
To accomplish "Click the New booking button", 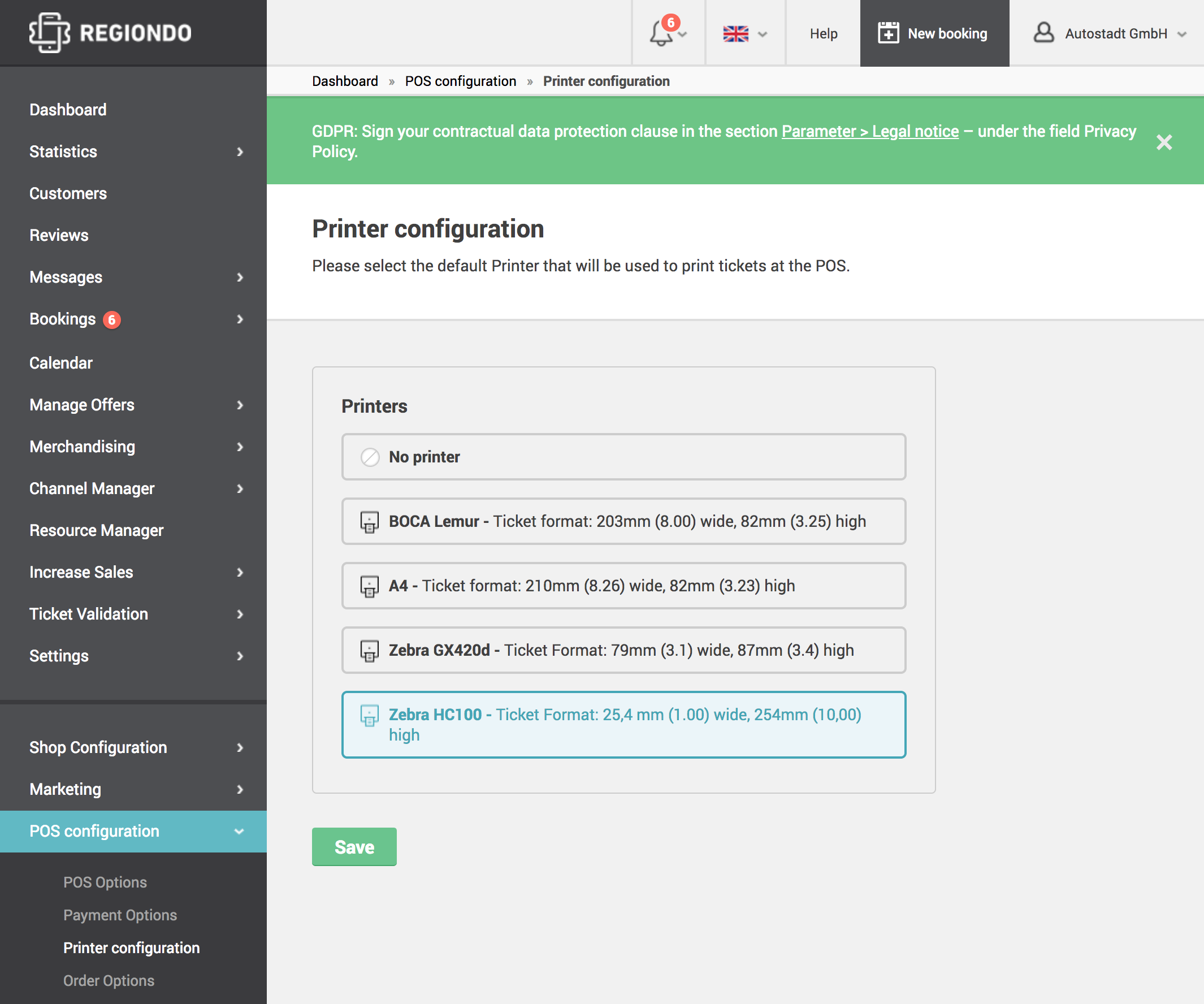I will 934,33.
